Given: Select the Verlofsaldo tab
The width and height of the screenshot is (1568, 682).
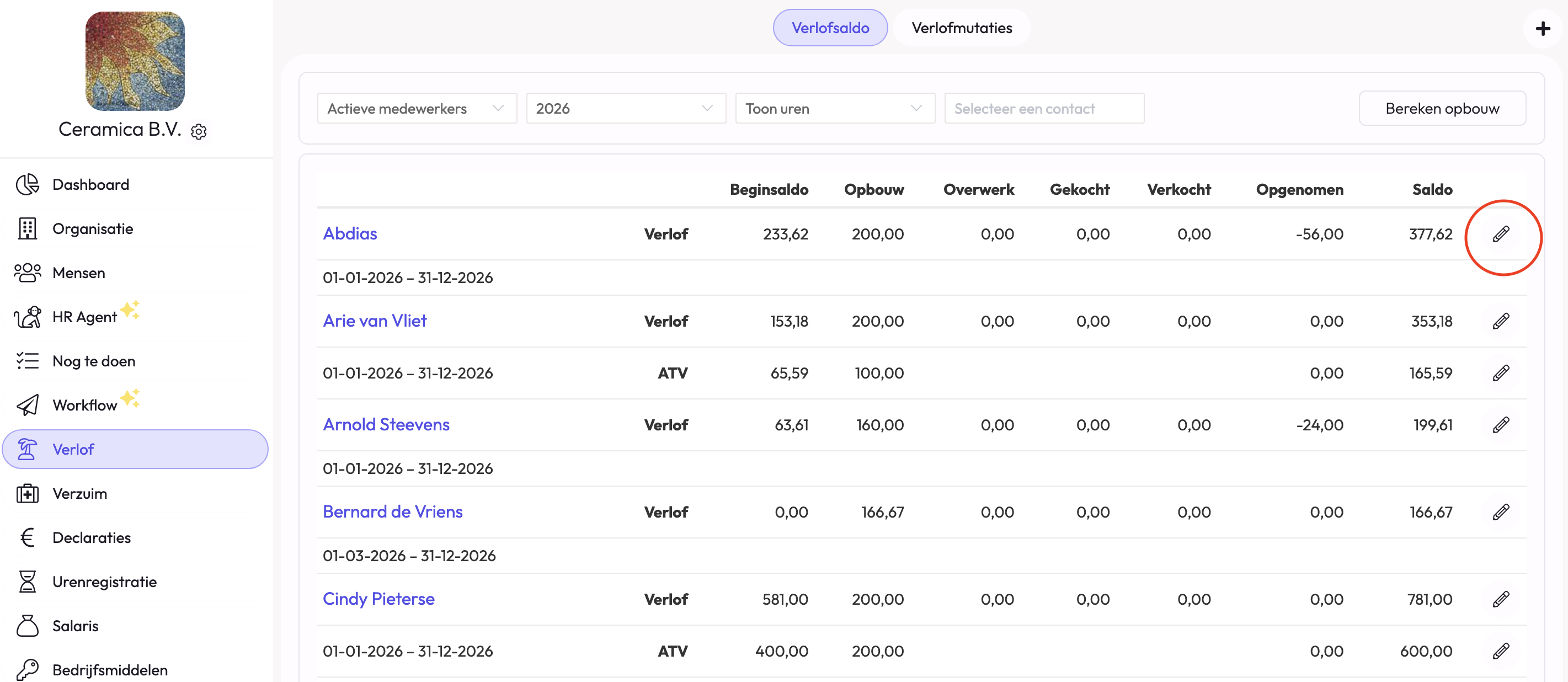Looking at the screenshot, I should (830, 28).
